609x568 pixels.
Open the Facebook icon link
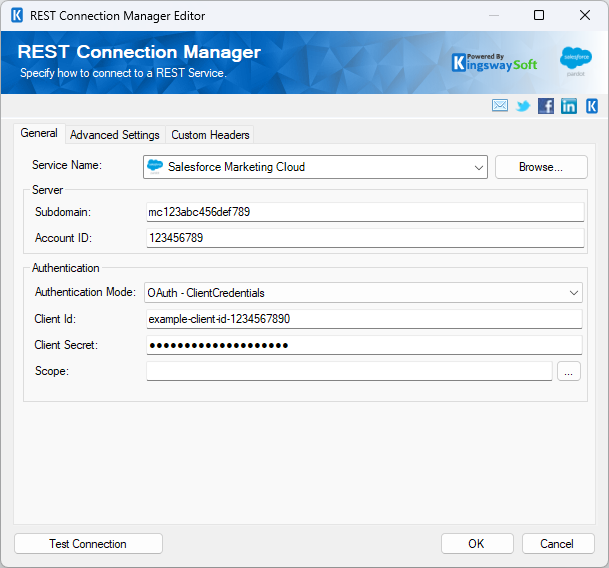pyautogui.click(x=546, y=106)
